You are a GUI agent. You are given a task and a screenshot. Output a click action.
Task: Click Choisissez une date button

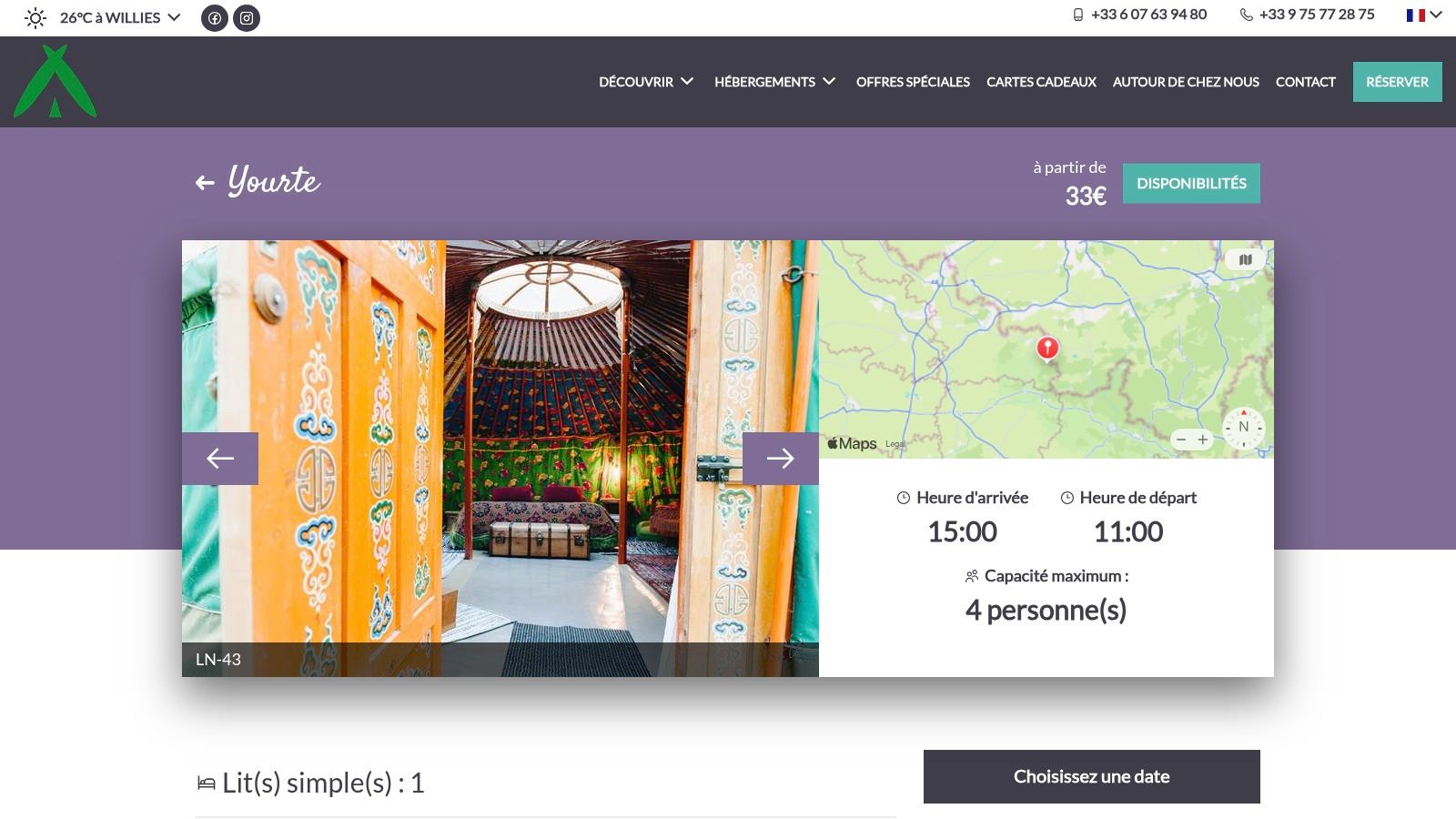[x=1092, y=776]
